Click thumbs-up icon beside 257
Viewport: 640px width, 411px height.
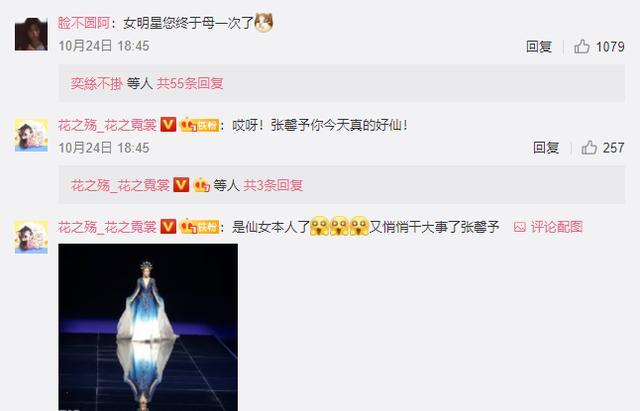point(589,148)
